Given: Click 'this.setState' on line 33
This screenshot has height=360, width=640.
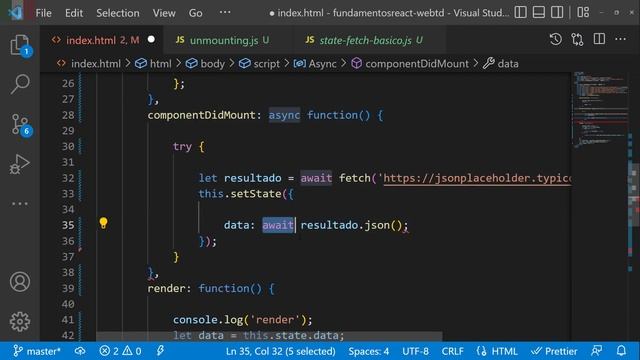Looking at the screenshot, I should [240, 194].
